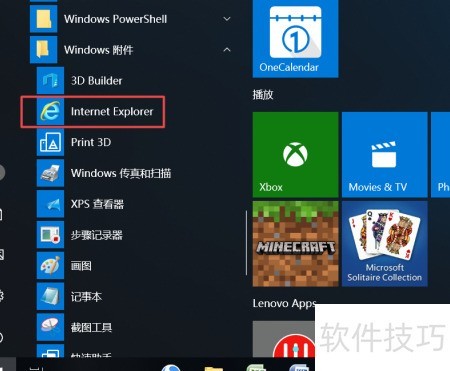The height and width of the screenshot is (371, 450).
Task: Expand the Windows PowerShell chevron
Action: pos(227,19)
